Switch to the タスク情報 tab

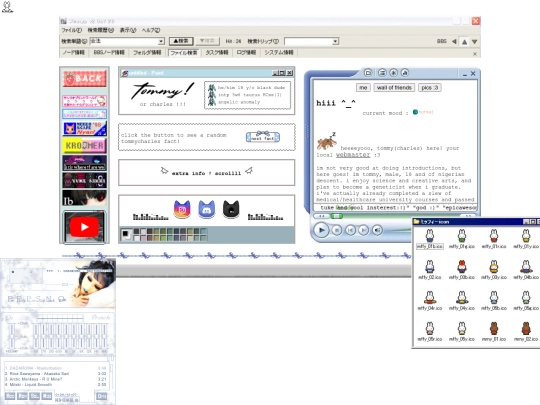[217, 52]
